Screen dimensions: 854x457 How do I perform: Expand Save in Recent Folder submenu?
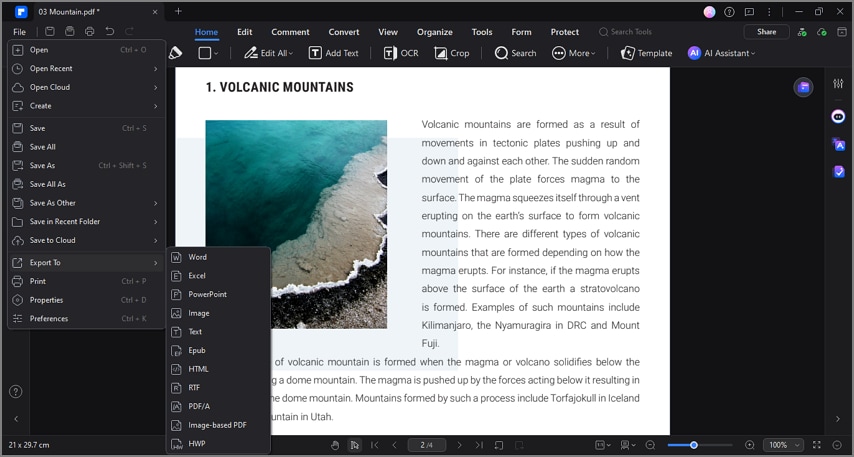[x=86, y=221]
